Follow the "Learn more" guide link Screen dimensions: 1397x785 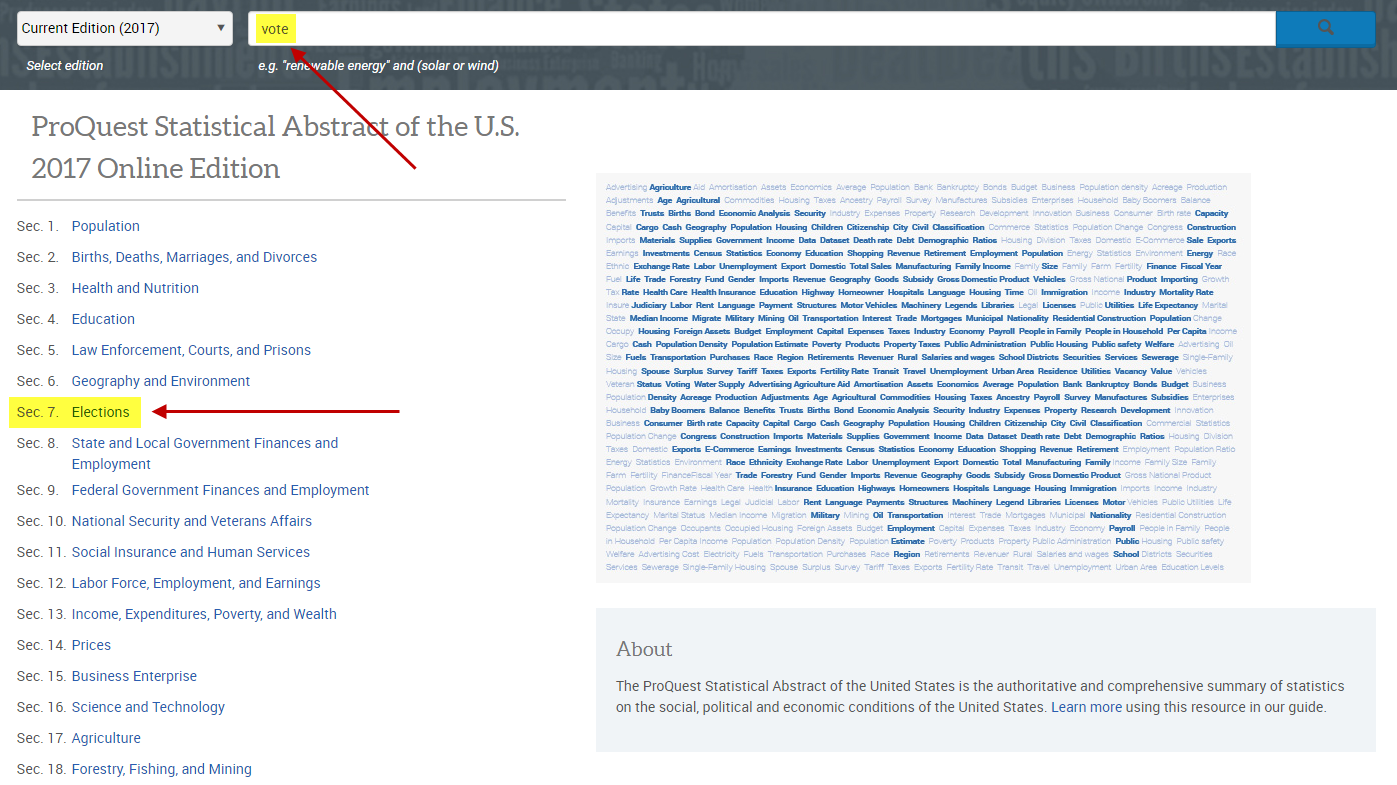[x=1086, y=707]
